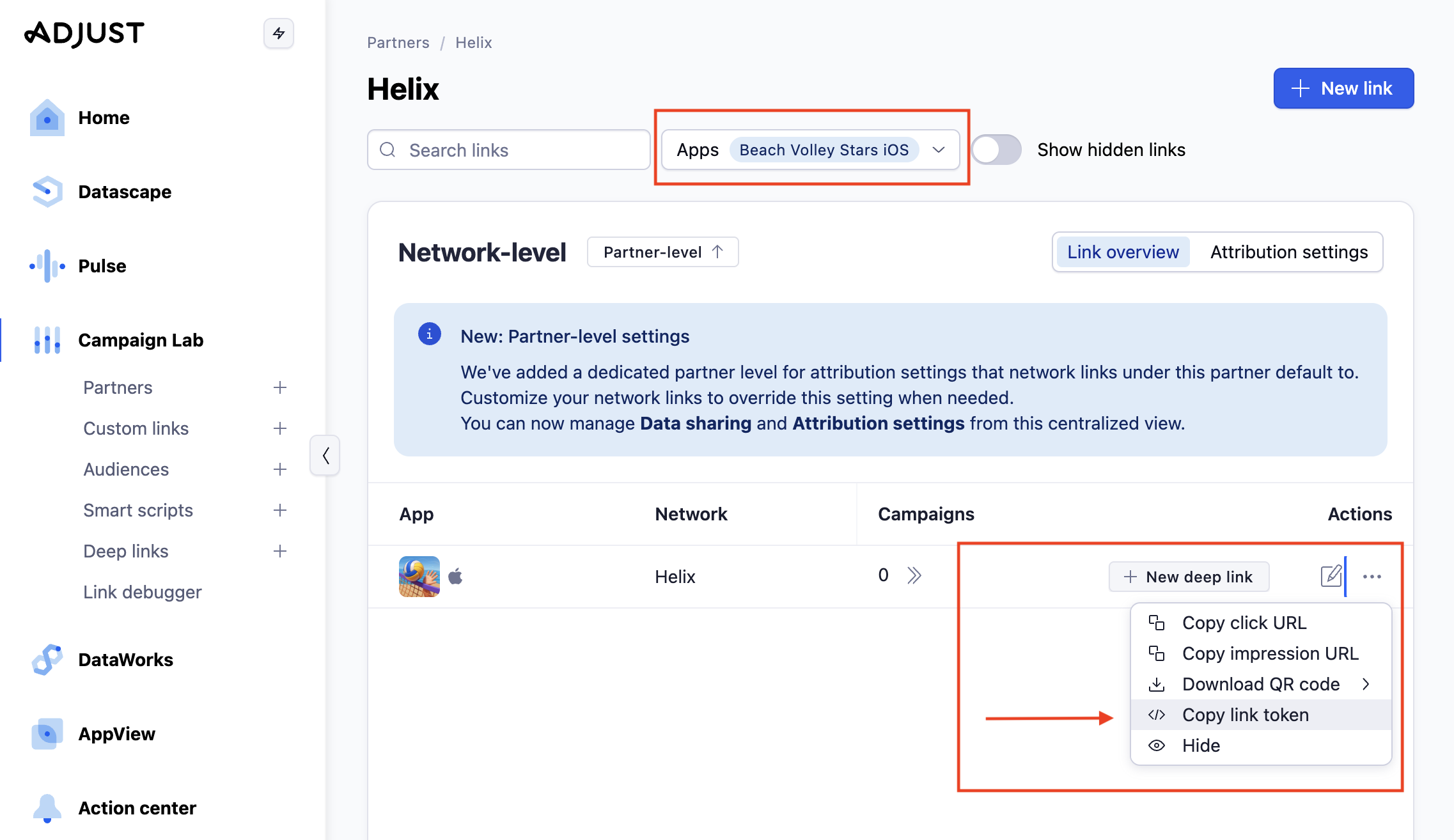Hide the link via Hide option
This screenshot has width=1454, height=840.
coord(1261,745)
